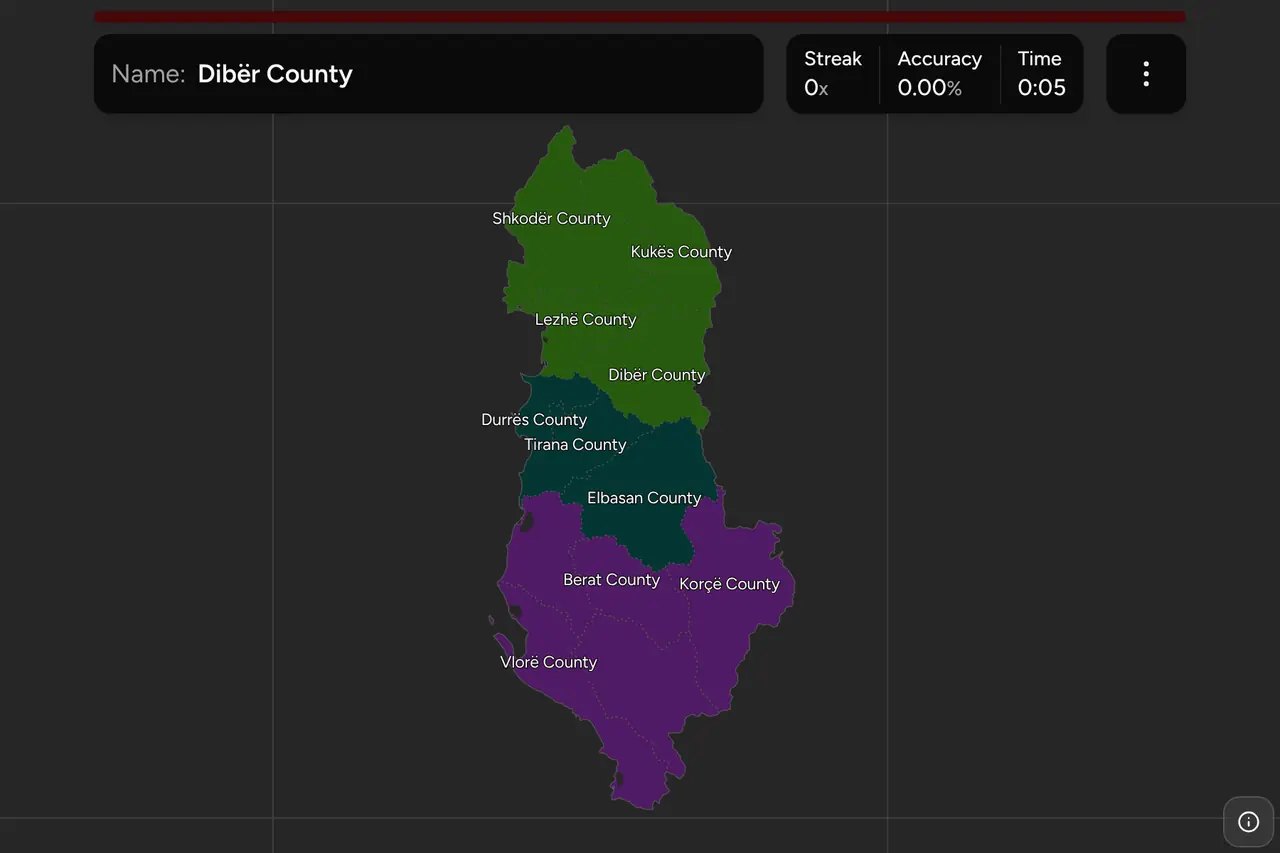The image size is (1280, 853).
Task: Click the Dibër County label on the map
Action: (x=657, y=375)
